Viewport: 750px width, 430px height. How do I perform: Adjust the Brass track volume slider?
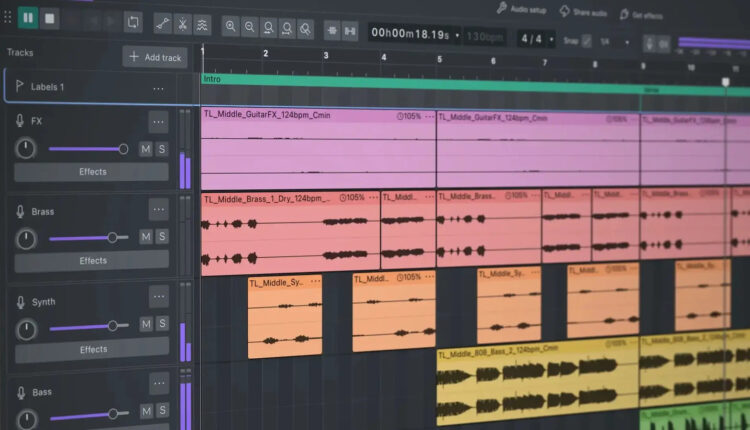pyautogui.click(x=89, y=237)
